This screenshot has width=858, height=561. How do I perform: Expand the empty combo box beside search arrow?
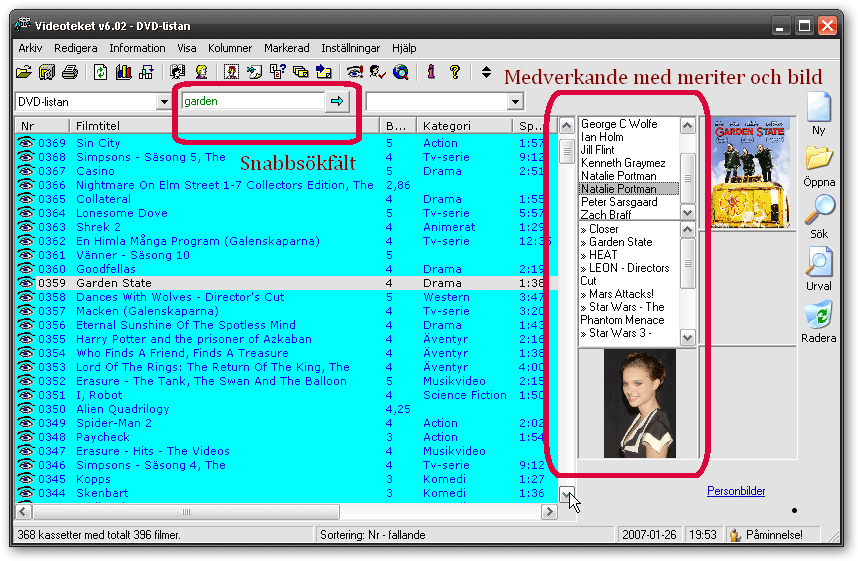(514, 102)
